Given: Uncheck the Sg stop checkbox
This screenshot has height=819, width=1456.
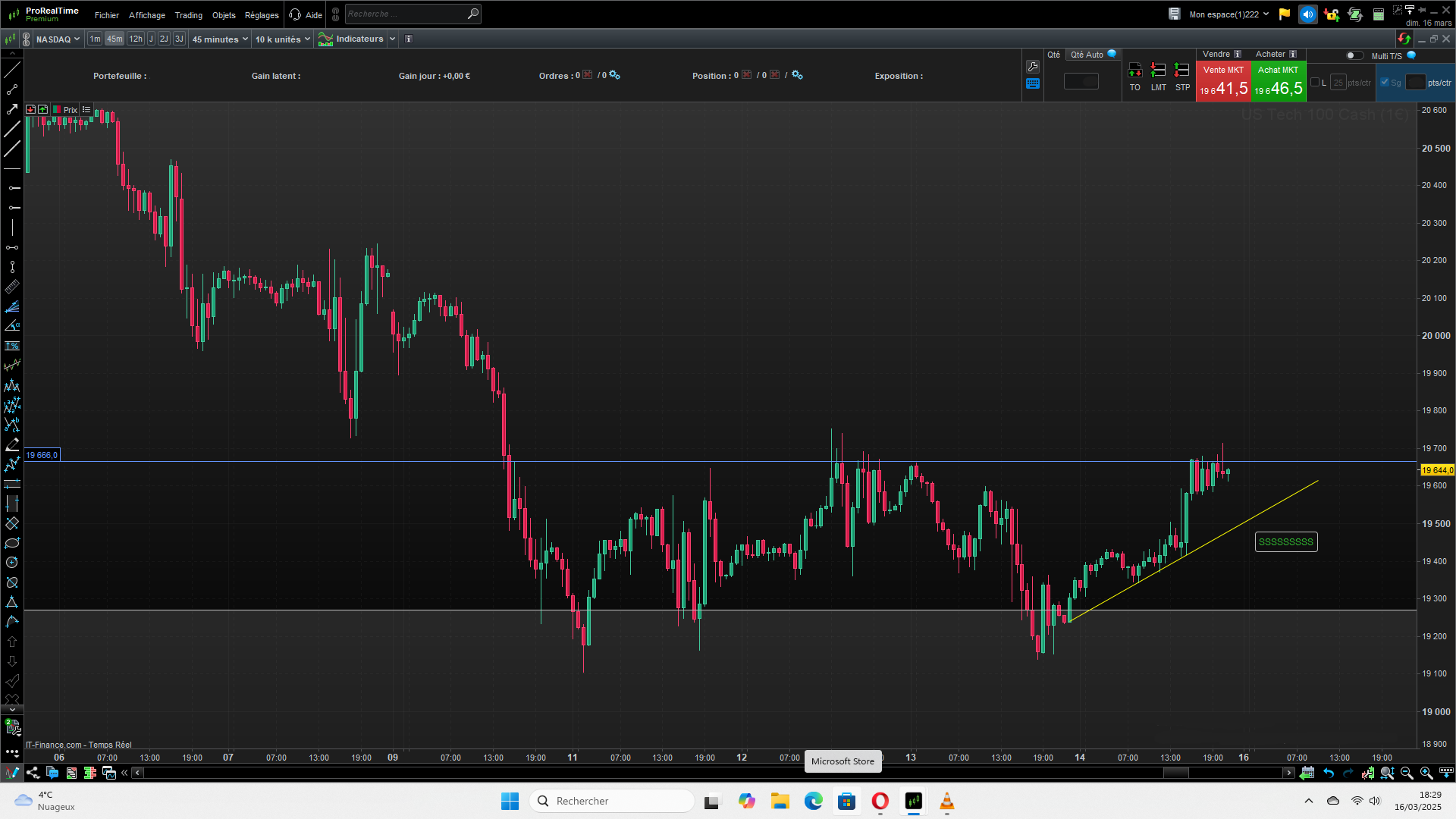Looking at the screenshot, I should tap(1385, 83).
